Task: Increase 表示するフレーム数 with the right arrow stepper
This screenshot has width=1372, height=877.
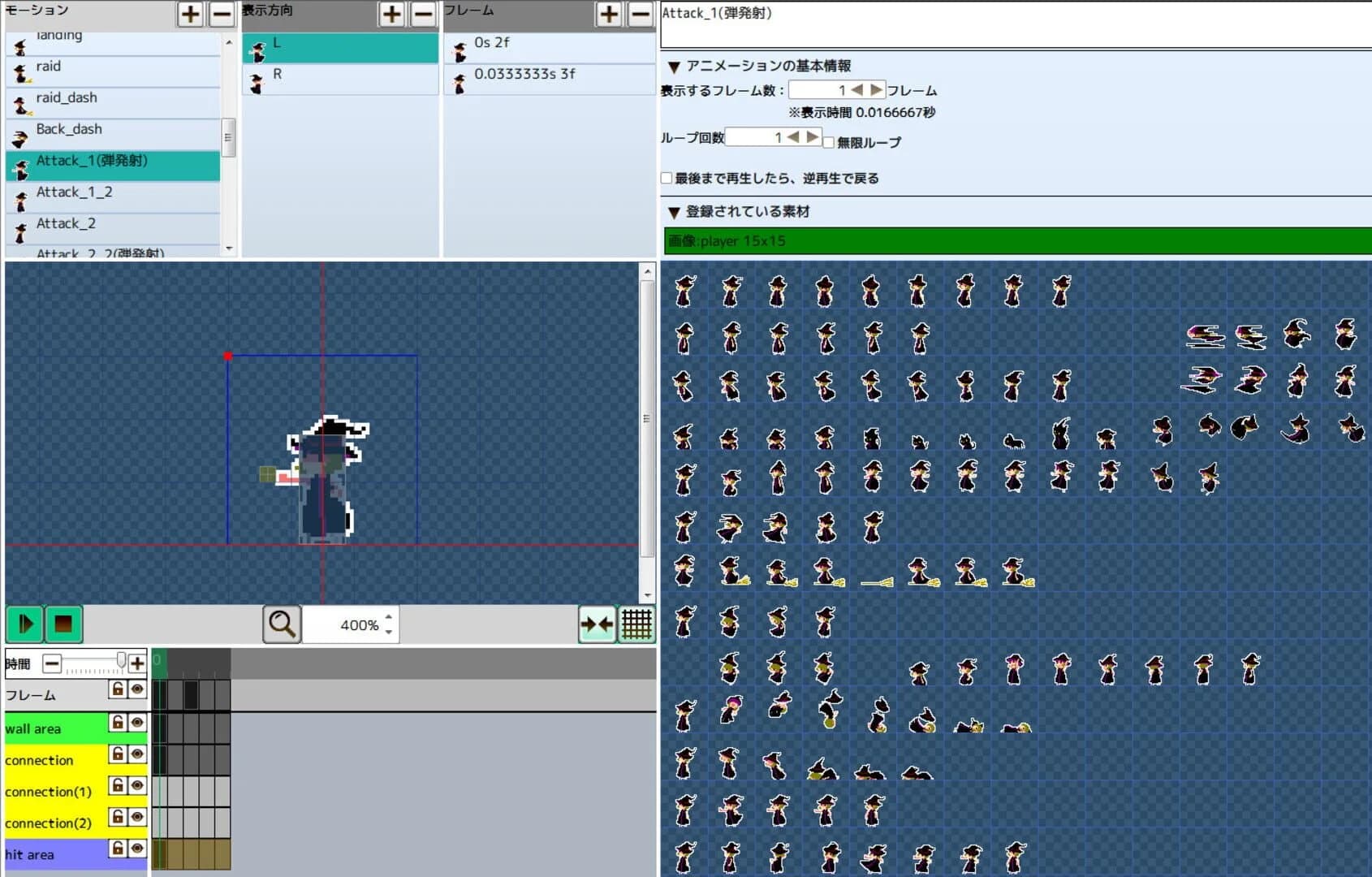Action: tap(875, 89)
